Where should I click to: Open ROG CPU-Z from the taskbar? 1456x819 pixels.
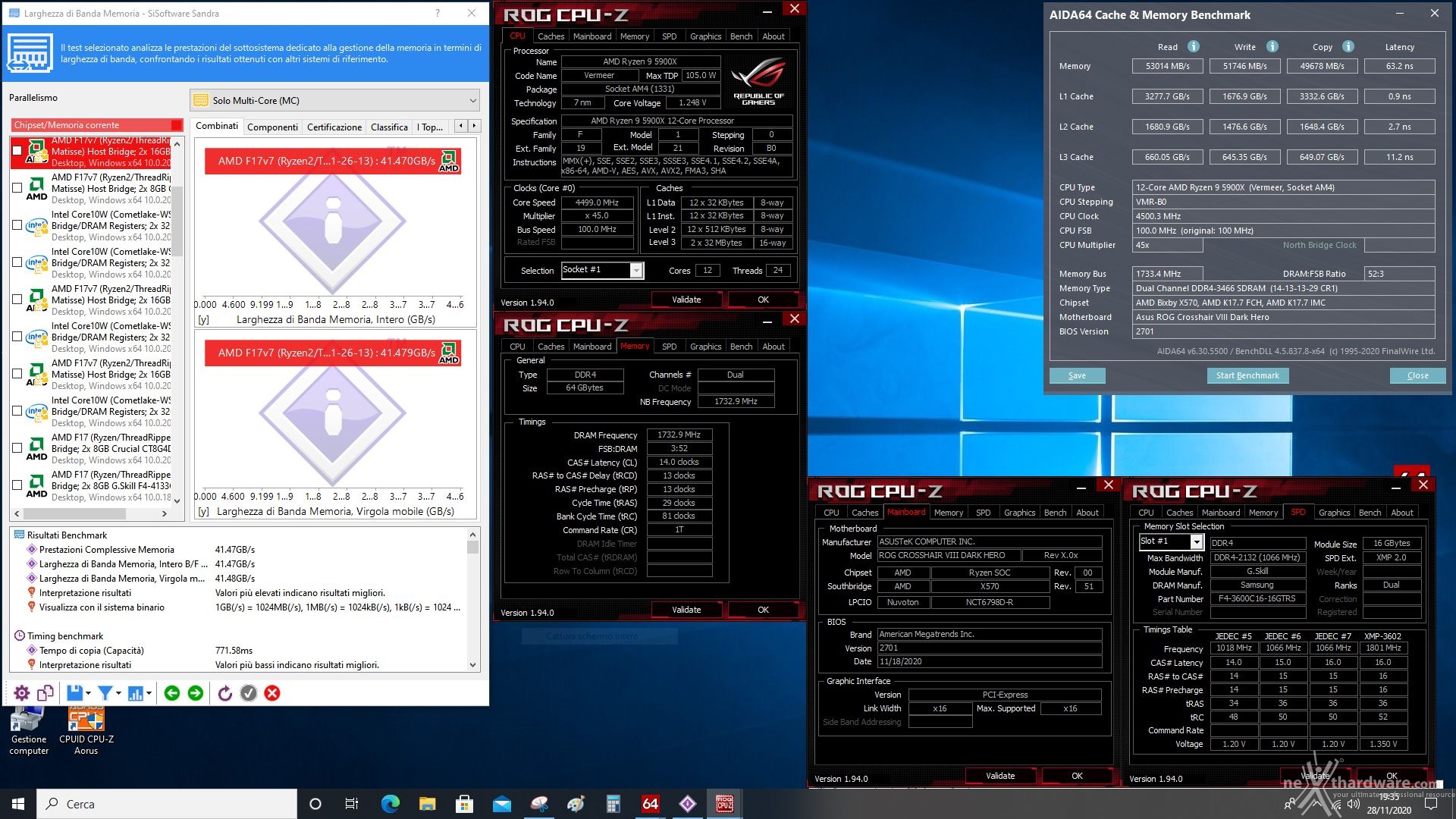(x=725, y=804)
